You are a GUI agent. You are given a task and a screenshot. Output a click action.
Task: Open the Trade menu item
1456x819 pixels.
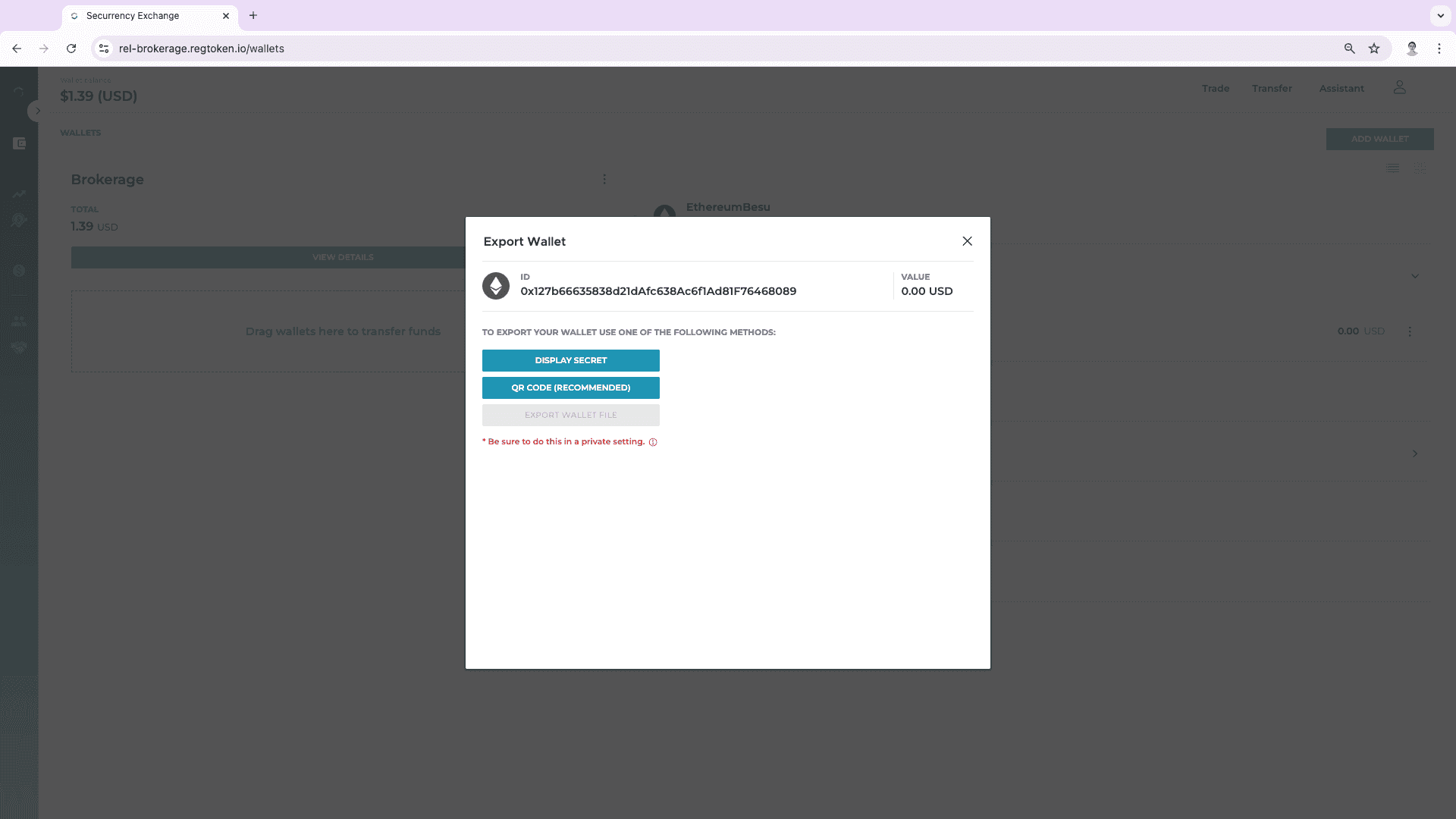[x=1216, y=89]
